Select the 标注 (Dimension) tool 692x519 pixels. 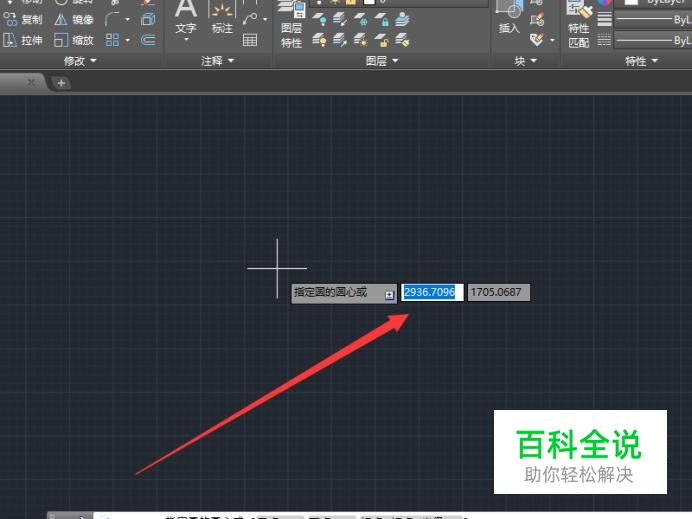(222, 18)
